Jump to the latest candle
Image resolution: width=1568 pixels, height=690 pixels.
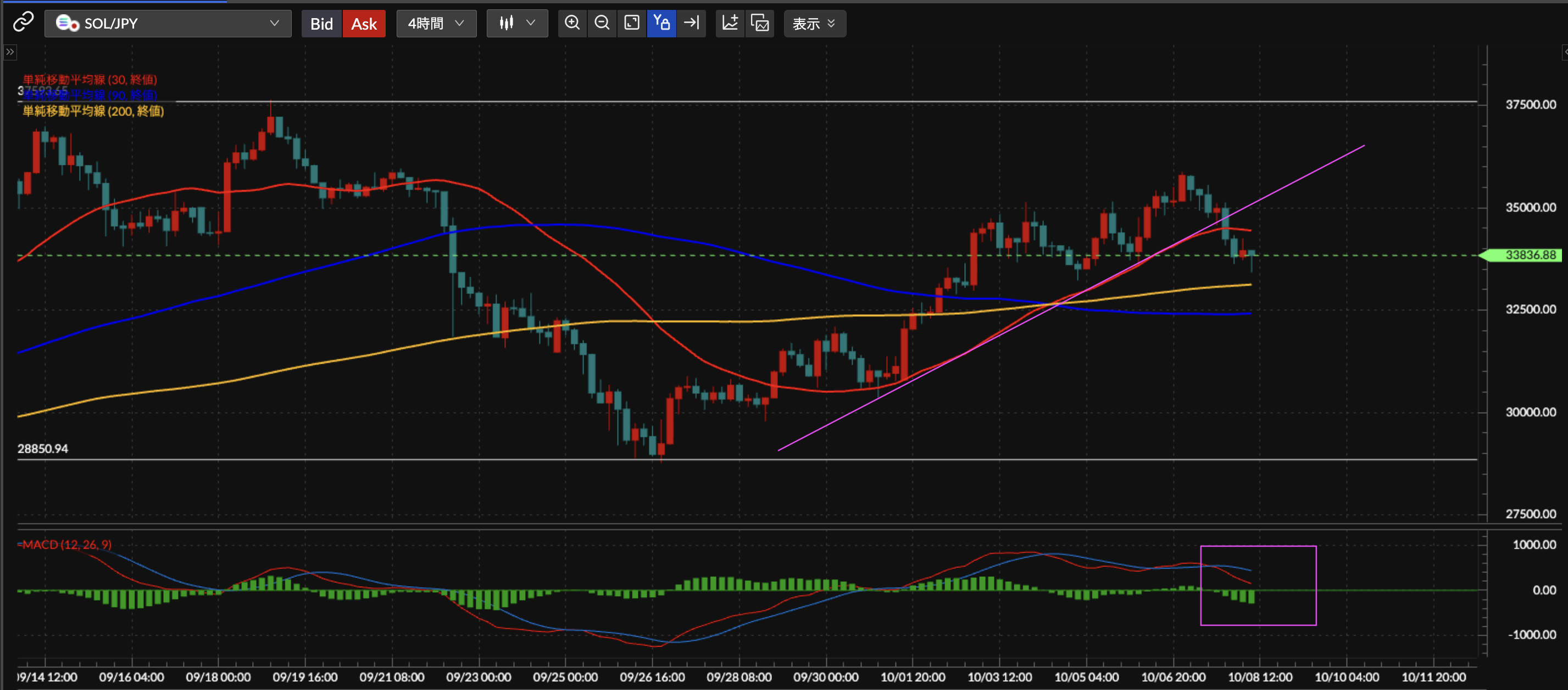pyautogui.click(x=692, y=23)
